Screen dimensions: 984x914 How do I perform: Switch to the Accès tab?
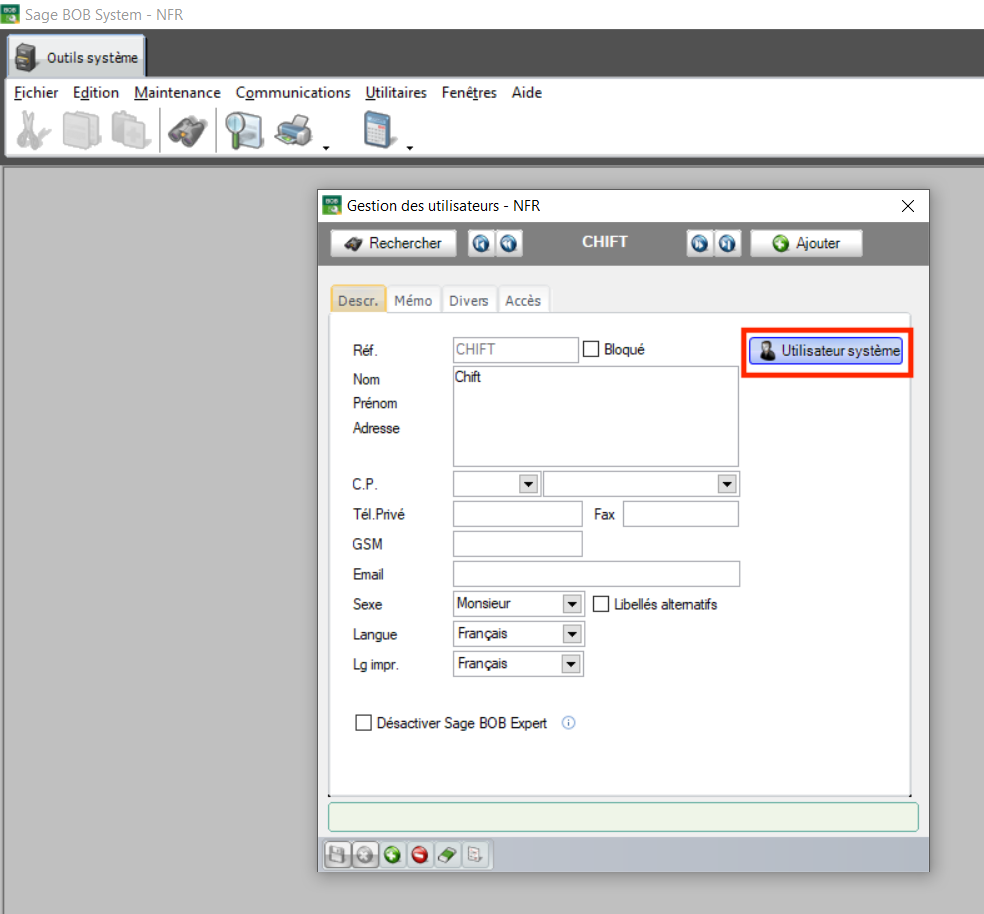pyautogui.click(x=522, y=300)
